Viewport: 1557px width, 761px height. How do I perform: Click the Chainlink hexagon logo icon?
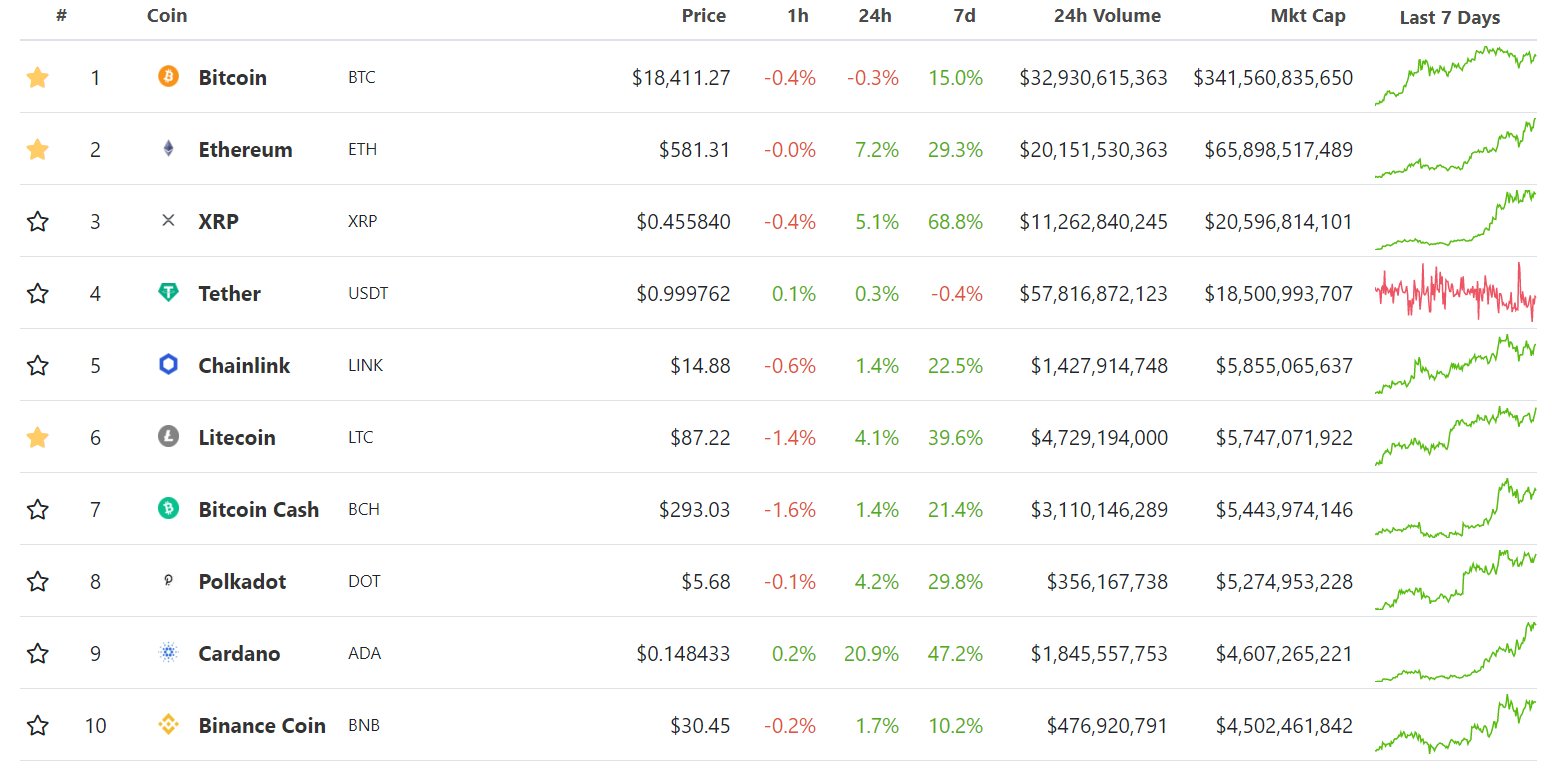[168, 365]
